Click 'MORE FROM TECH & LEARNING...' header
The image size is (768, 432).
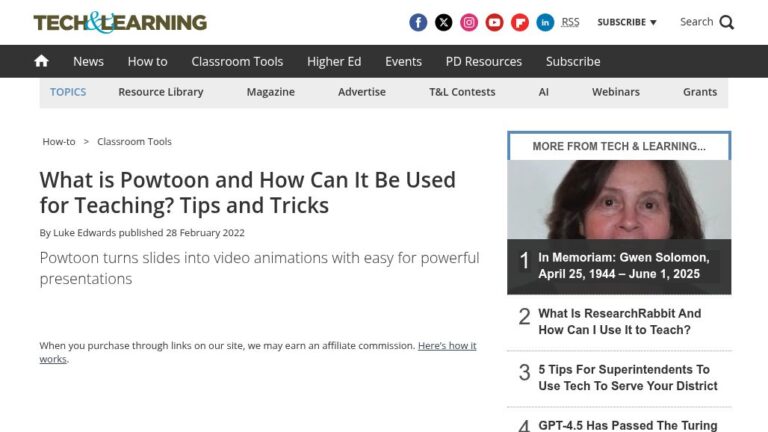click(619, 146)
